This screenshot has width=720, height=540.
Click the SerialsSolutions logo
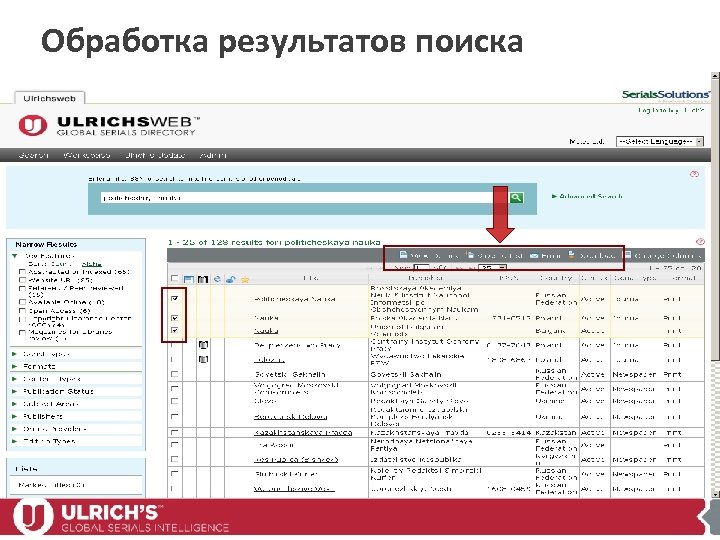(666, 95)
